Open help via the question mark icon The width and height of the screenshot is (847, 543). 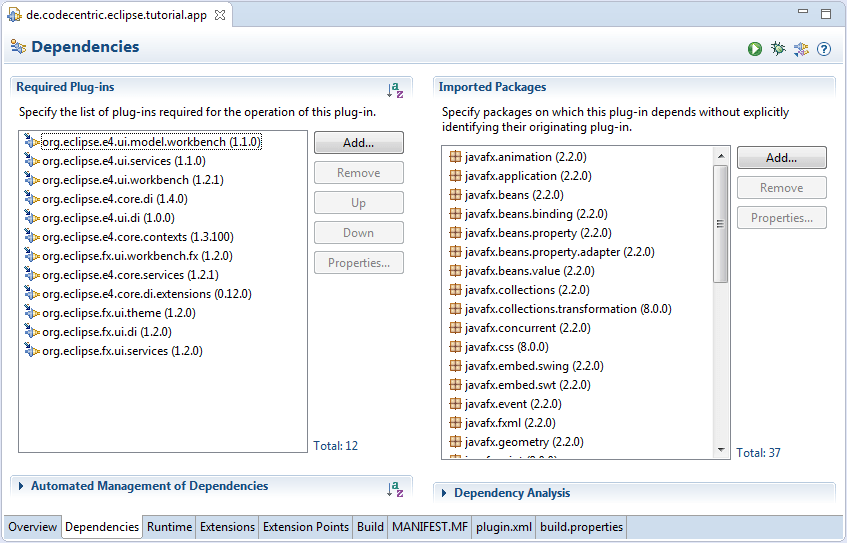coord(824,49)
